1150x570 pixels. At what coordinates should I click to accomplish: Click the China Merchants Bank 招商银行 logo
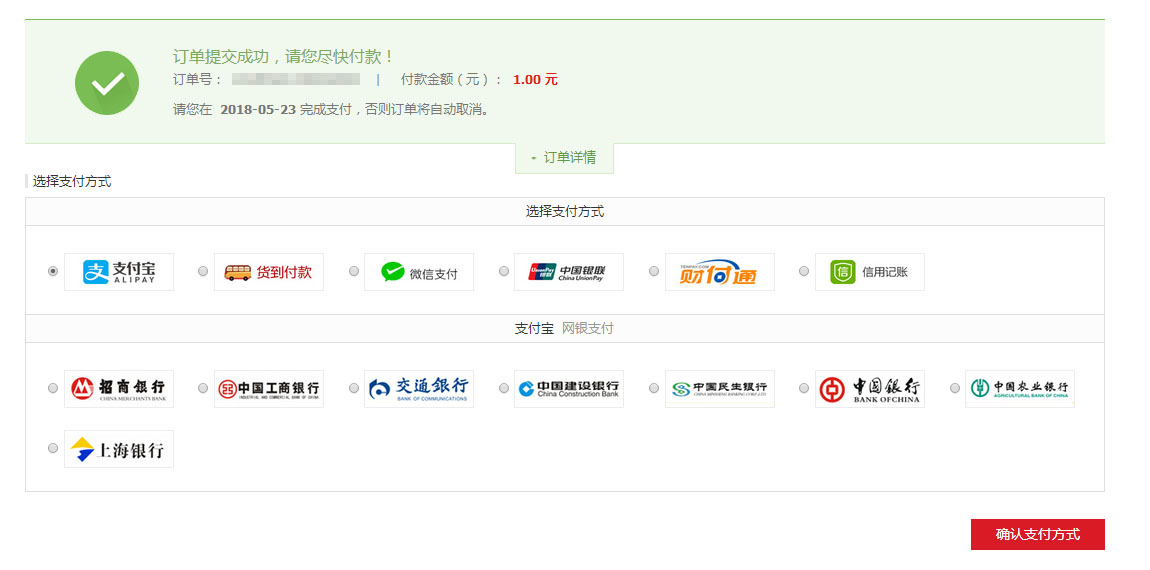tap(119, 389)
